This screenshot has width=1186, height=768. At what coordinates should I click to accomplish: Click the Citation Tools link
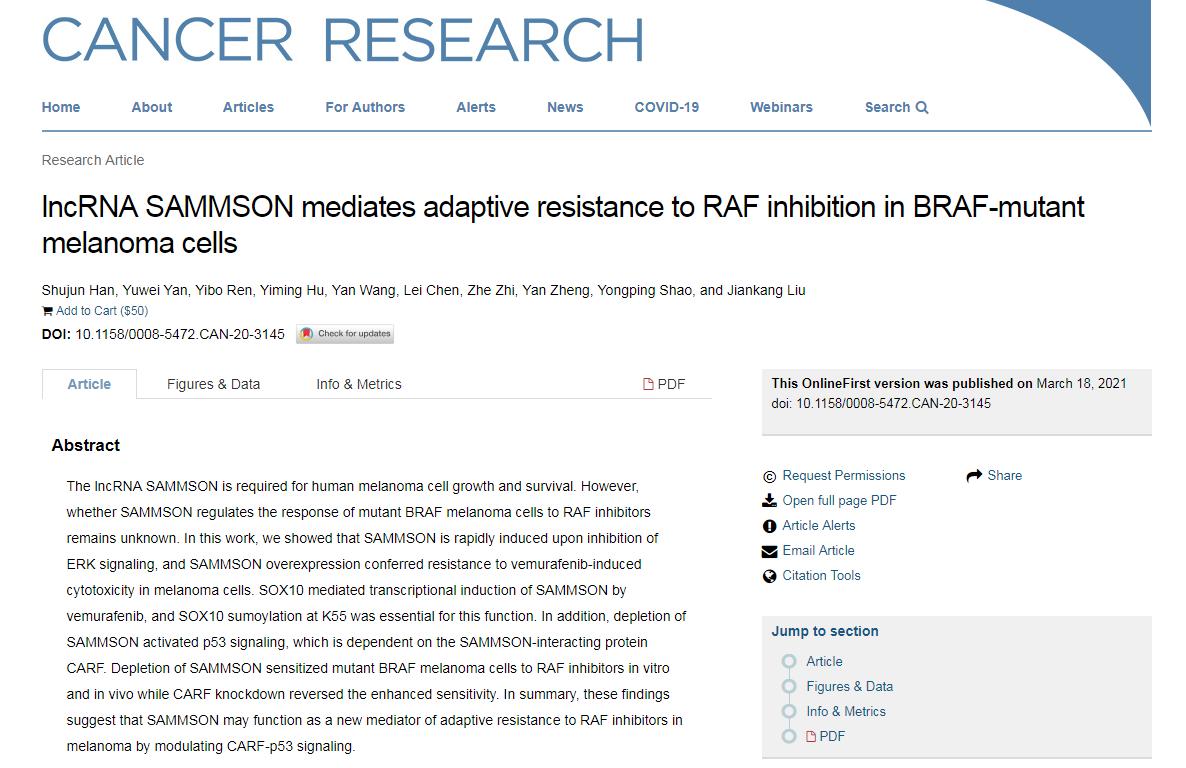(821, 576)
